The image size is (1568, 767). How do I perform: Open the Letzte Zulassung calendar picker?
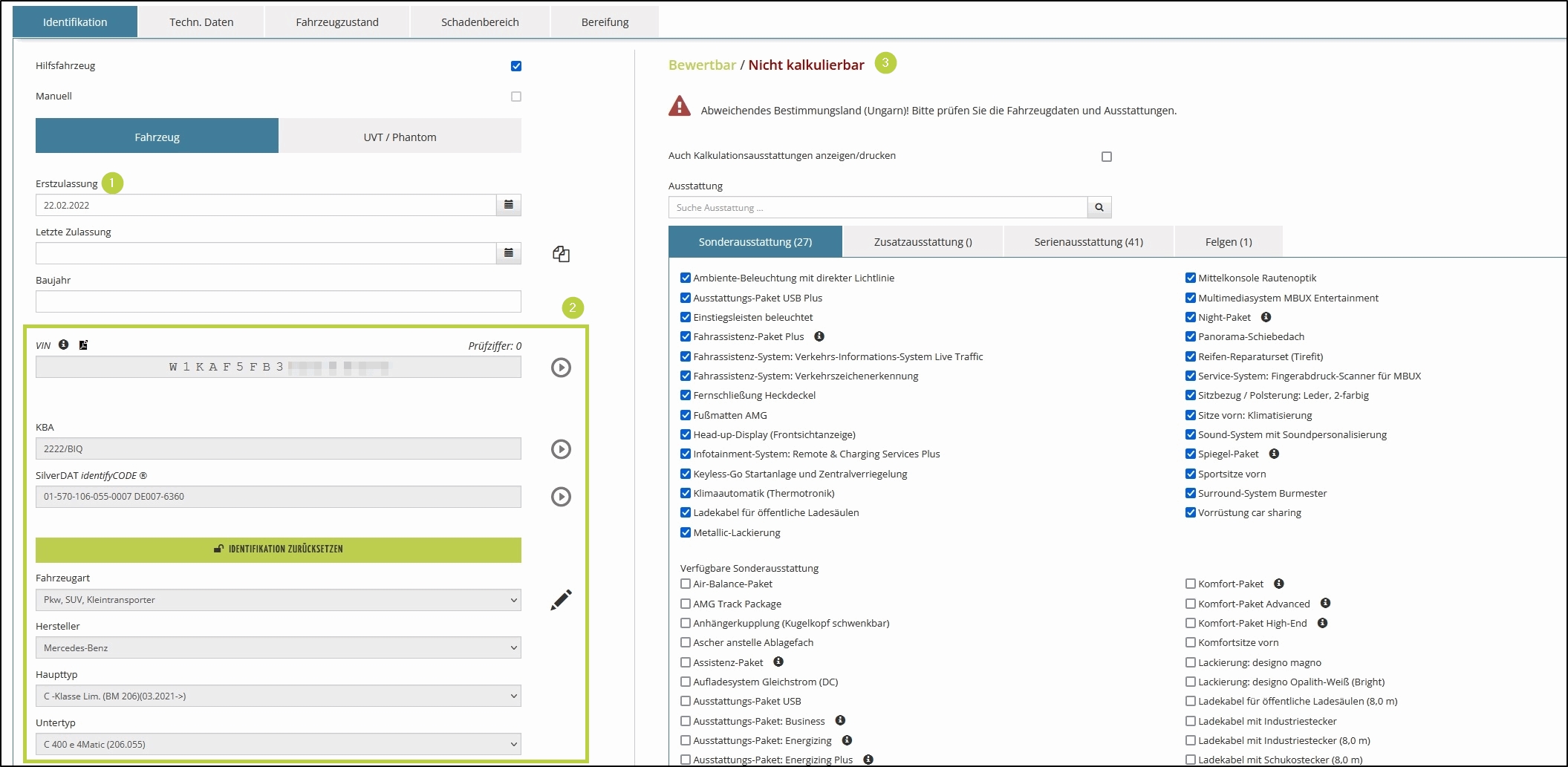pyautogui.click(x=509, y=253)
